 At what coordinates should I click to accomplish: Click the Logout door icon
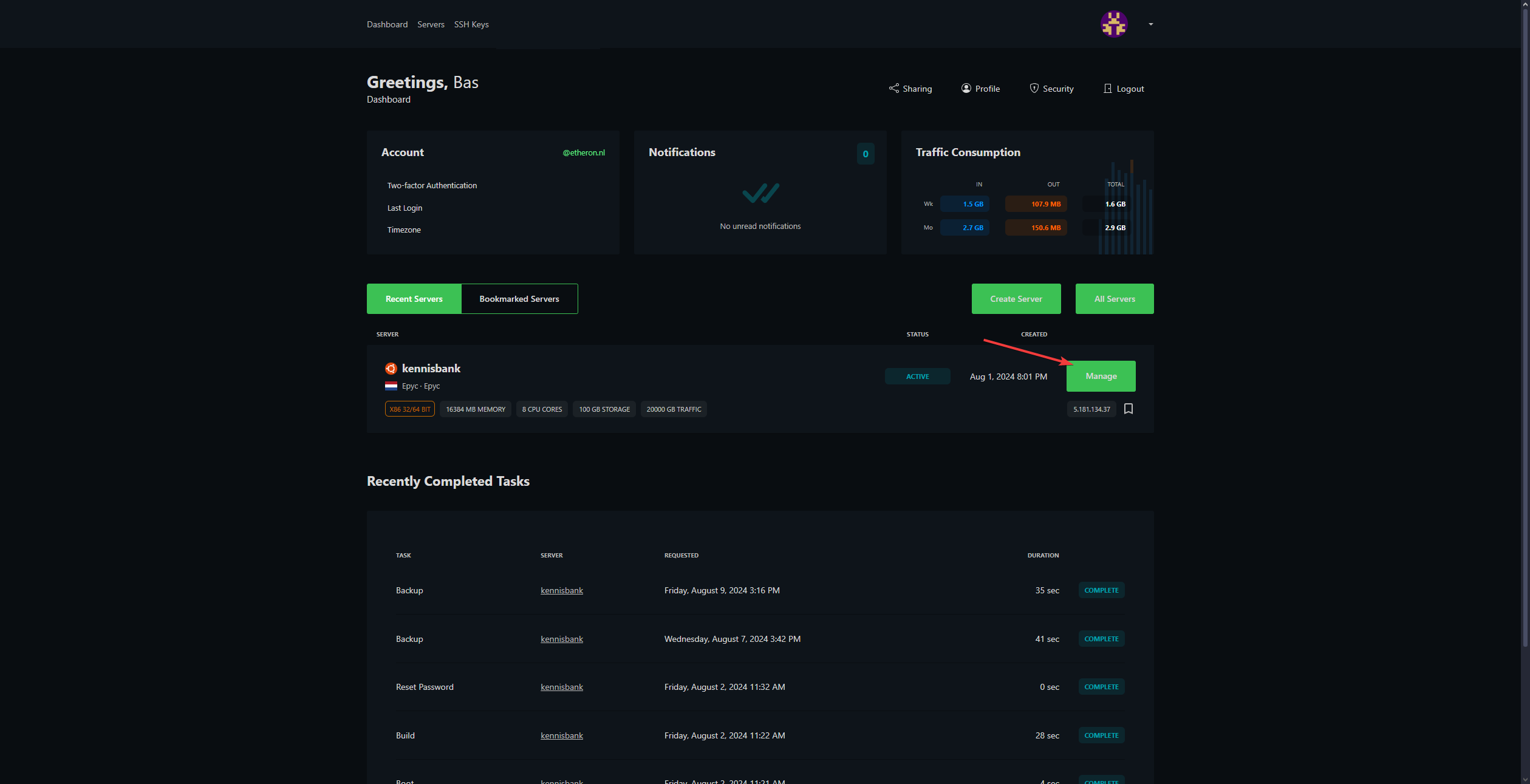(1107, 89)
